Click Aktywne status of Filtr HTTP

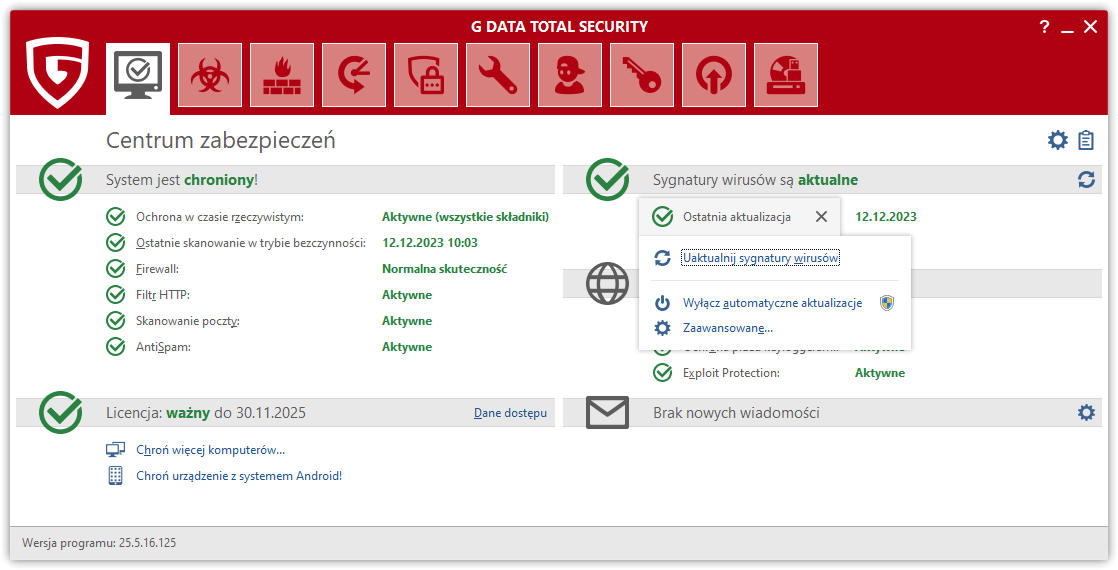coord(406,295)
